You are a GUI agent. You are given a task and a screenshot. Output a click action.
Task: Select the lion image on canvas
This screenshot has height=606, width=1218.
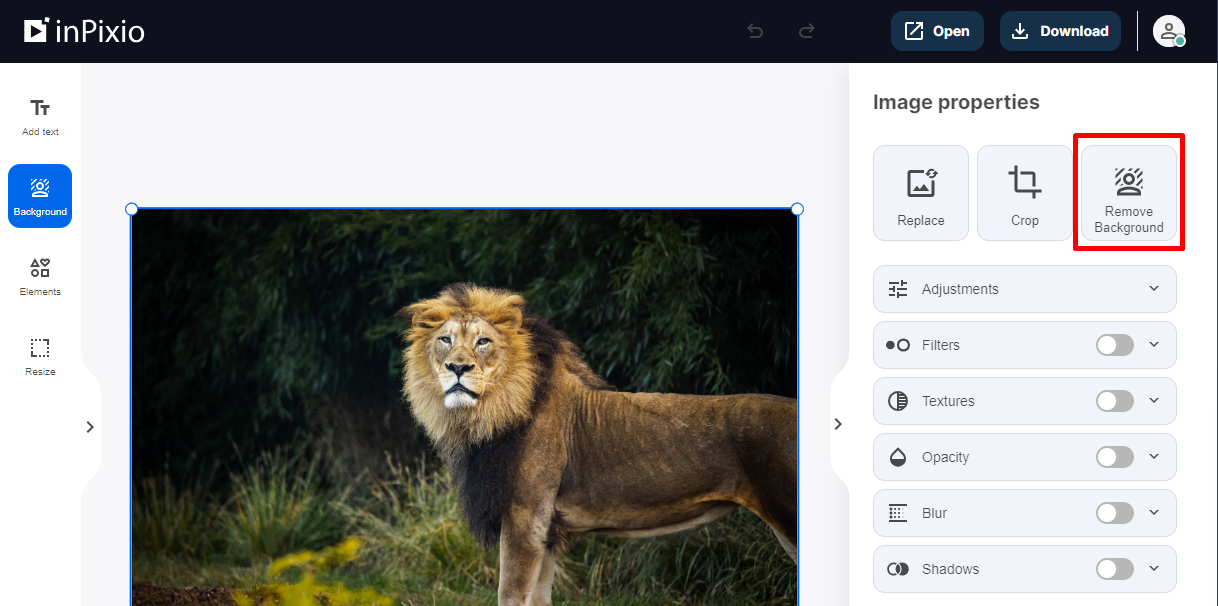(463, 400)
